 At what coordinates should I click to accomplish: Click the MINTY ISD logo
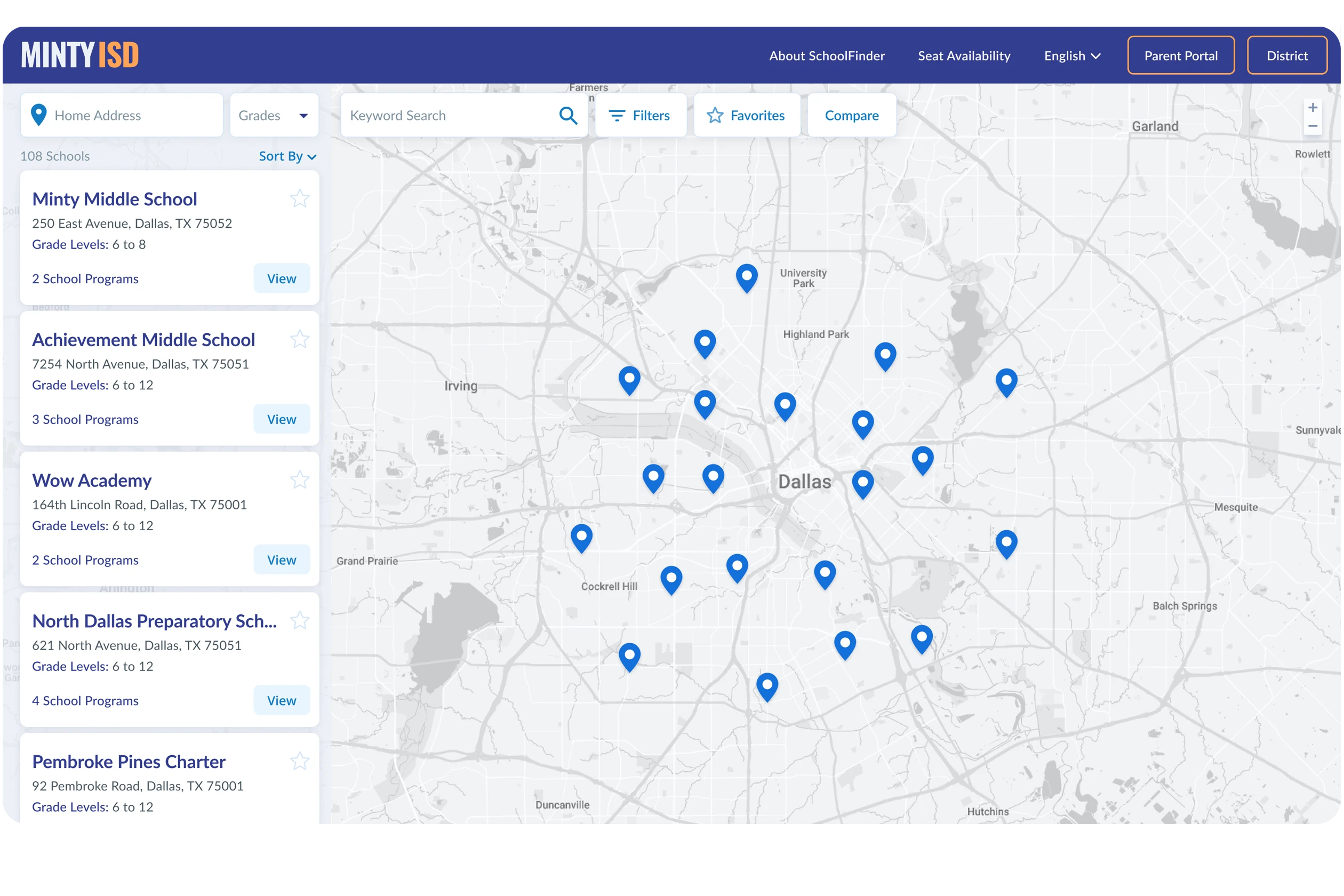pyautogui.click(x=80, y=55)
